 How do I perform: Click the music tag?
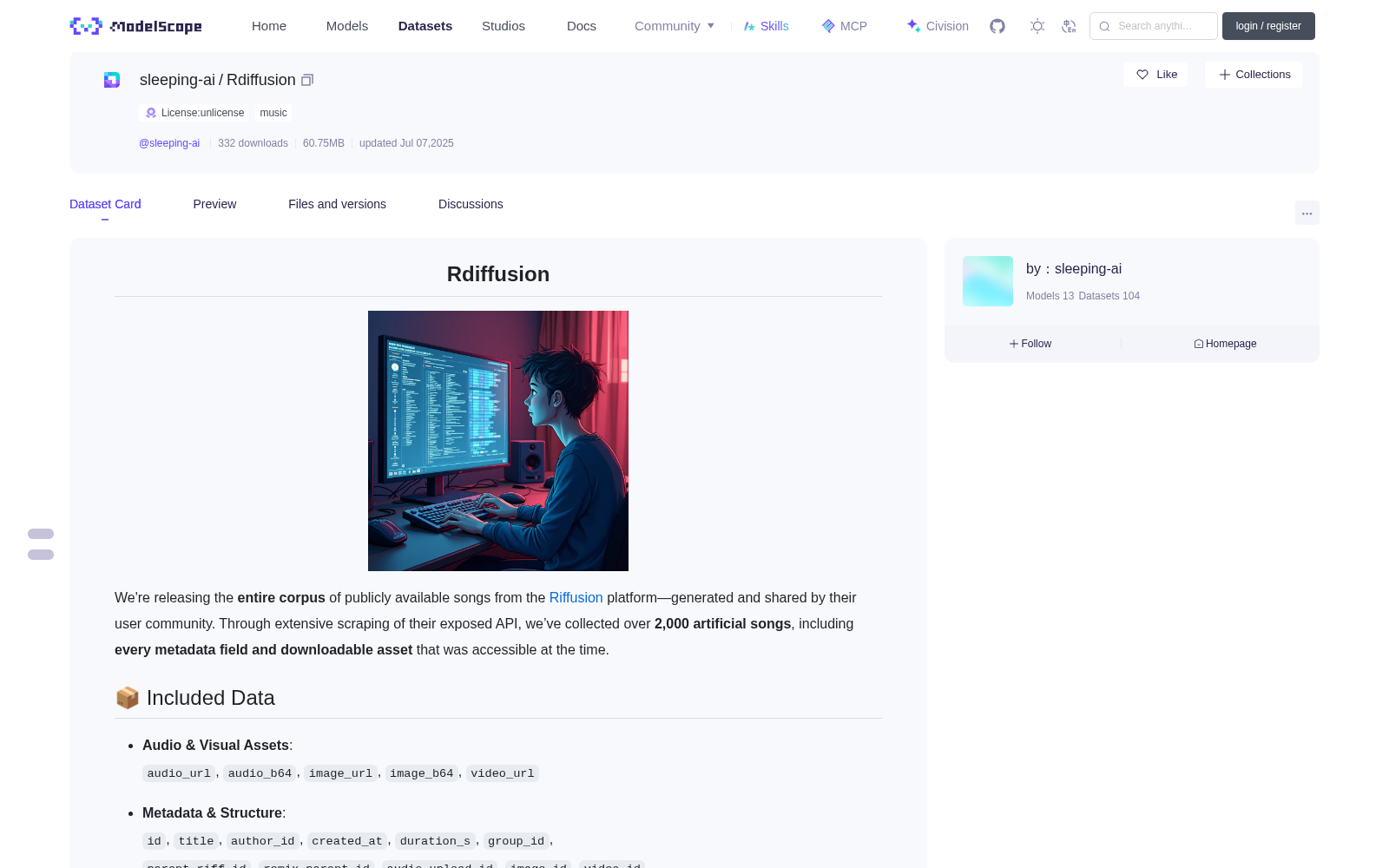273,113
